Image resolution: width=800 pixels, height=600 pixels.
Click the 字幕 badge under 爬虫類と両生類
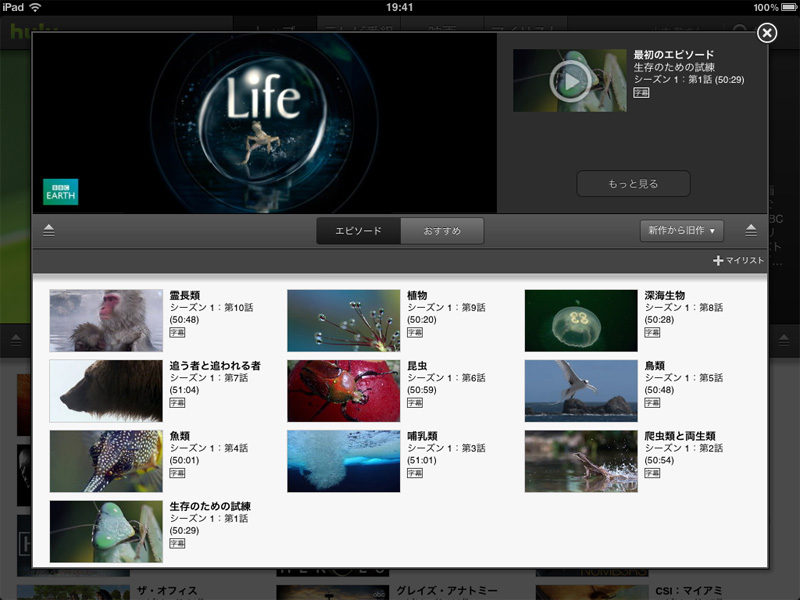[652, 473]
